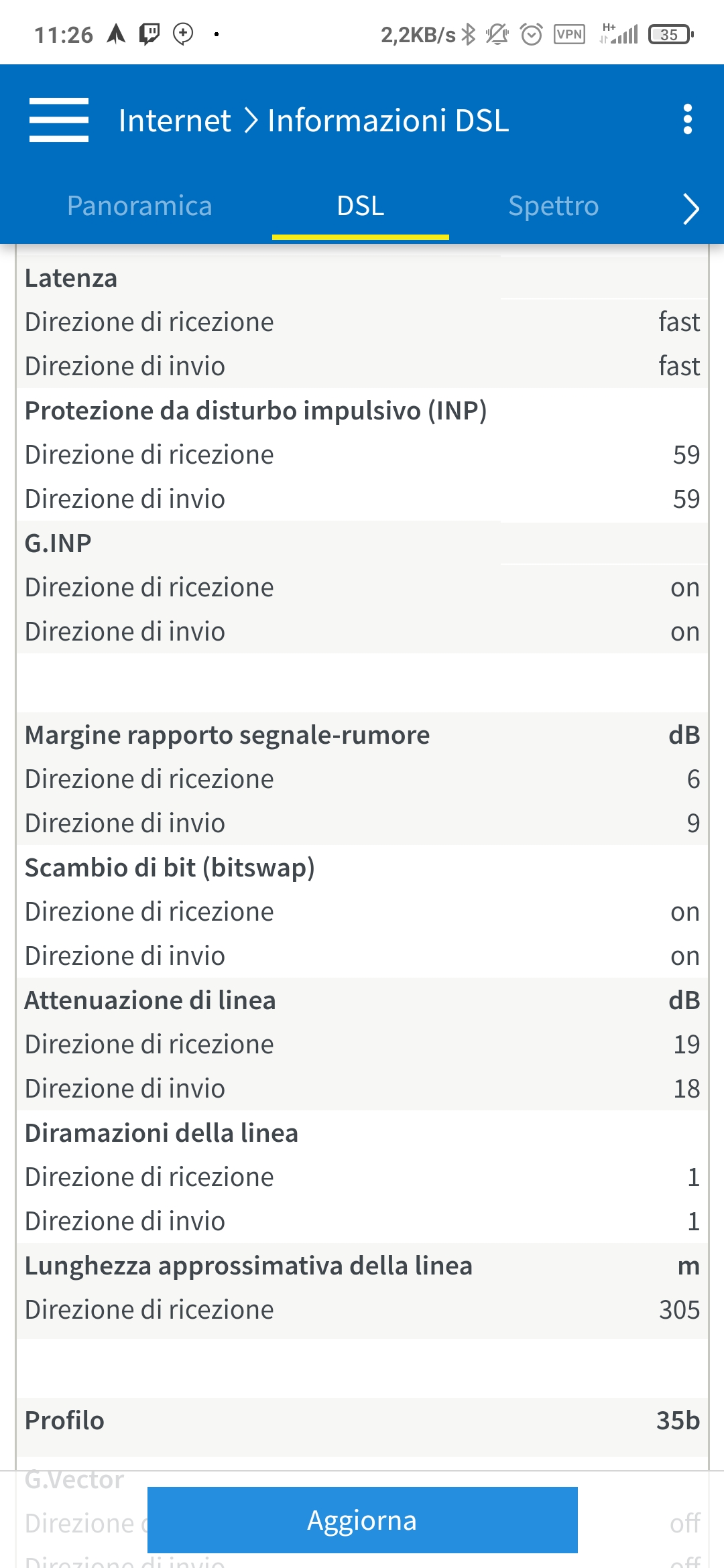Tap the Informazioni DSL page title

[x=388, y=121]
